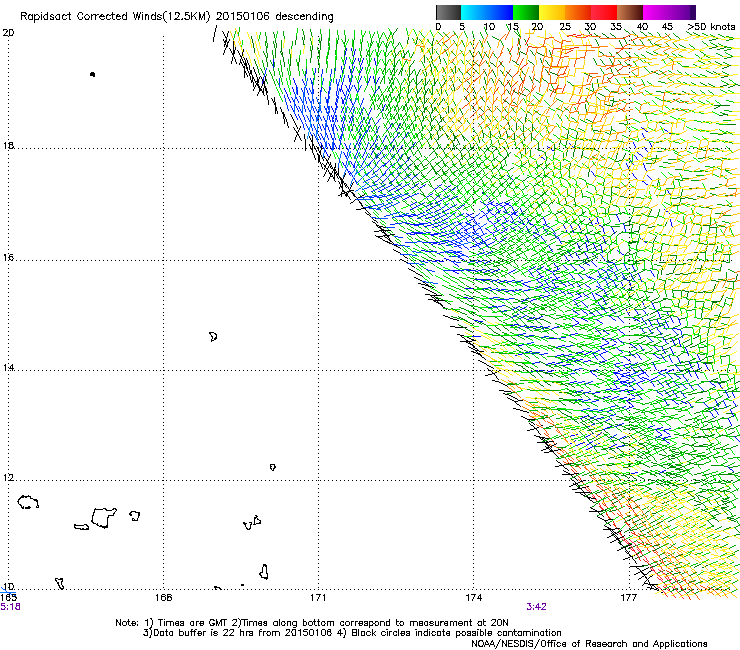Click the green 15-20 knots legend swatch
Screen dimensions: 740x650
tap(526, 12)
